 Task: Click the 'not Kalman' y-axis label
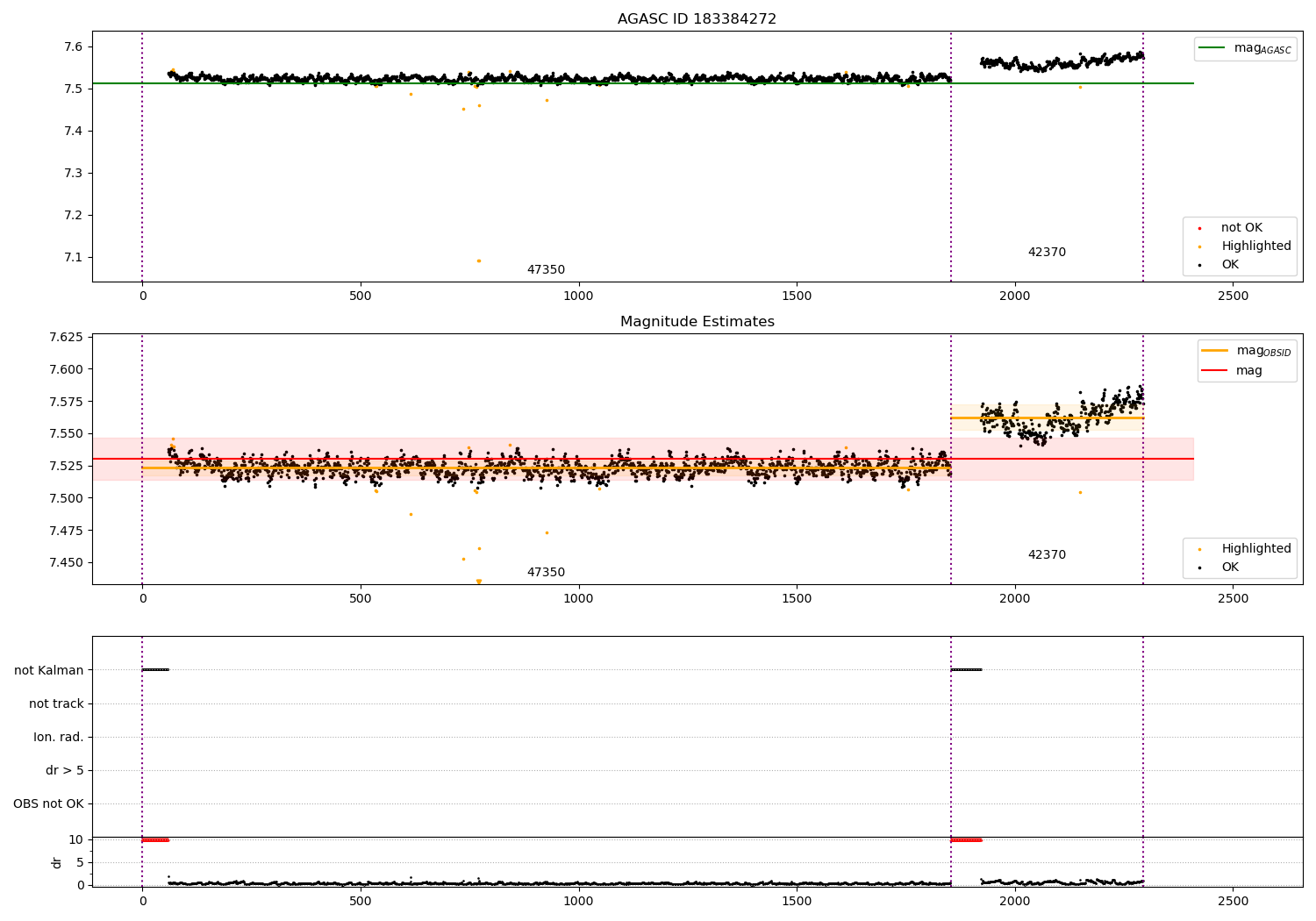click(49, 670)
